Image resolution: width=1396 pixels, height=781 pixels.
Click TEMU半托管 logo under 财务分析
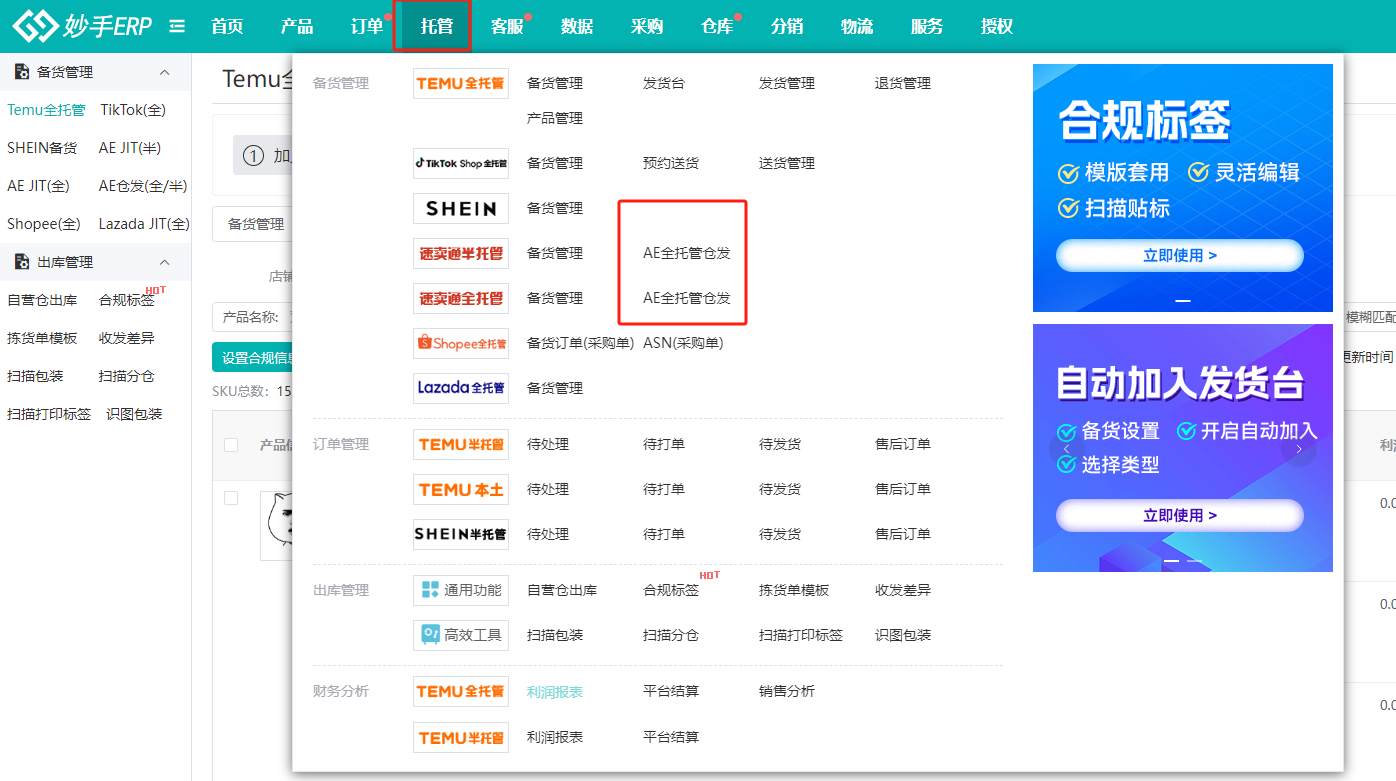[461, 737]
